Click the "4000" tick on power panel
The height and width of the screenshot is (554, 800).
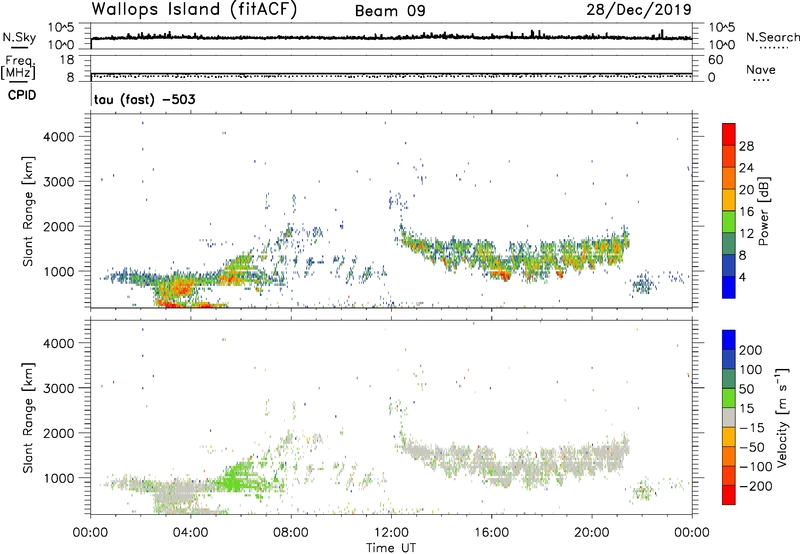(59, 137)
